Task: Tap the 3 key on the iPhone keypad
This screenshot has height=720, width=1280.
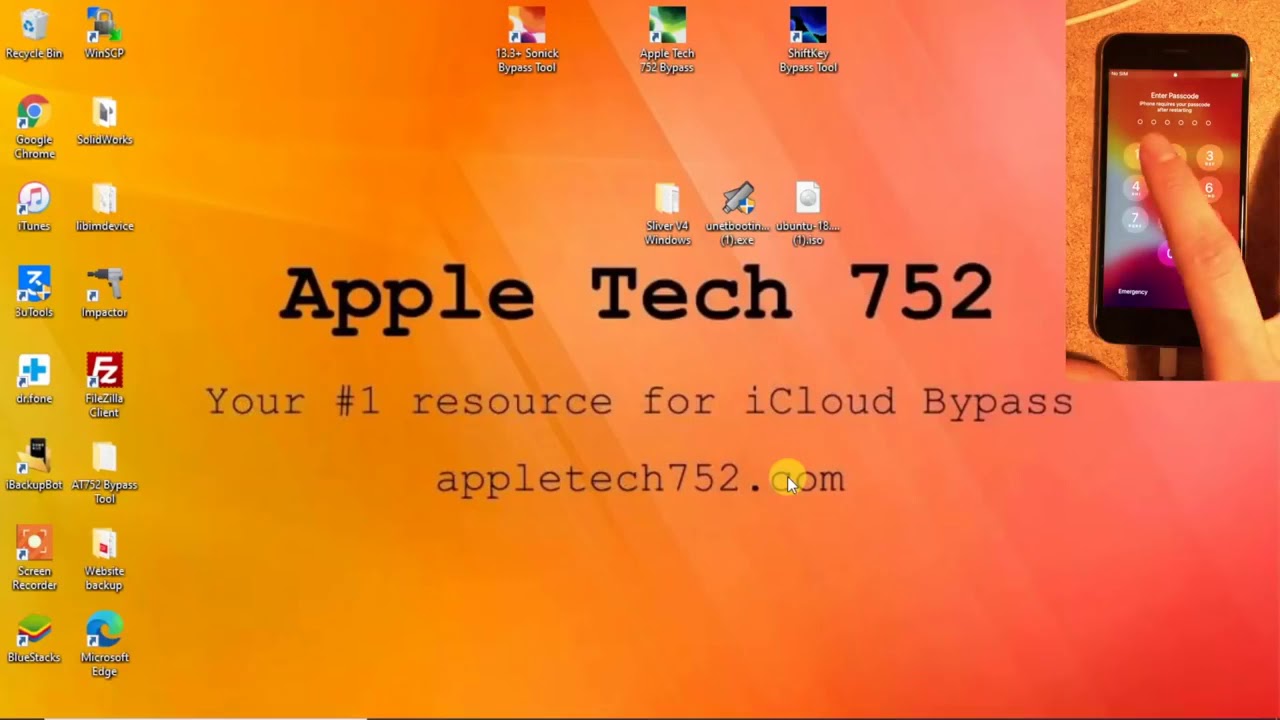Action: click(x=1209, y=157)
